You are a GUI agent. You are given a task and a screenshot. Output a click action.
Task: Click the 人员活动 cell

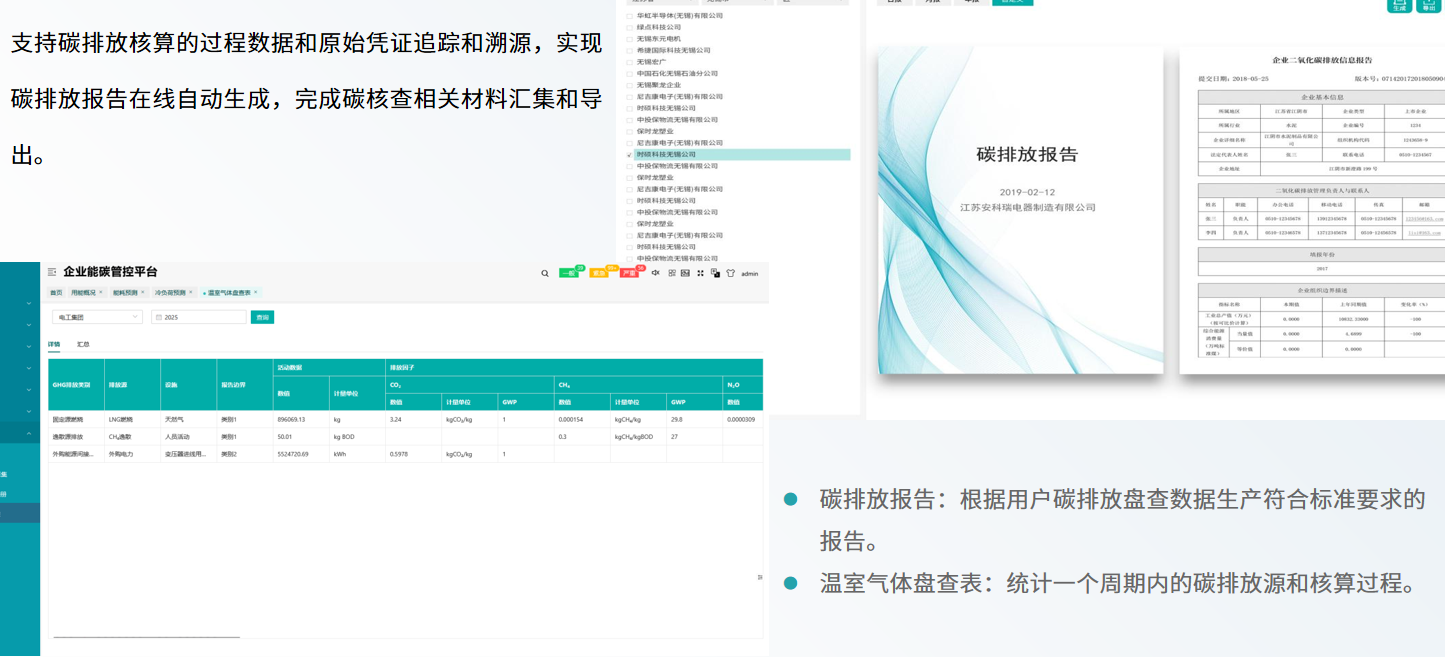click(x=188, y=437)
